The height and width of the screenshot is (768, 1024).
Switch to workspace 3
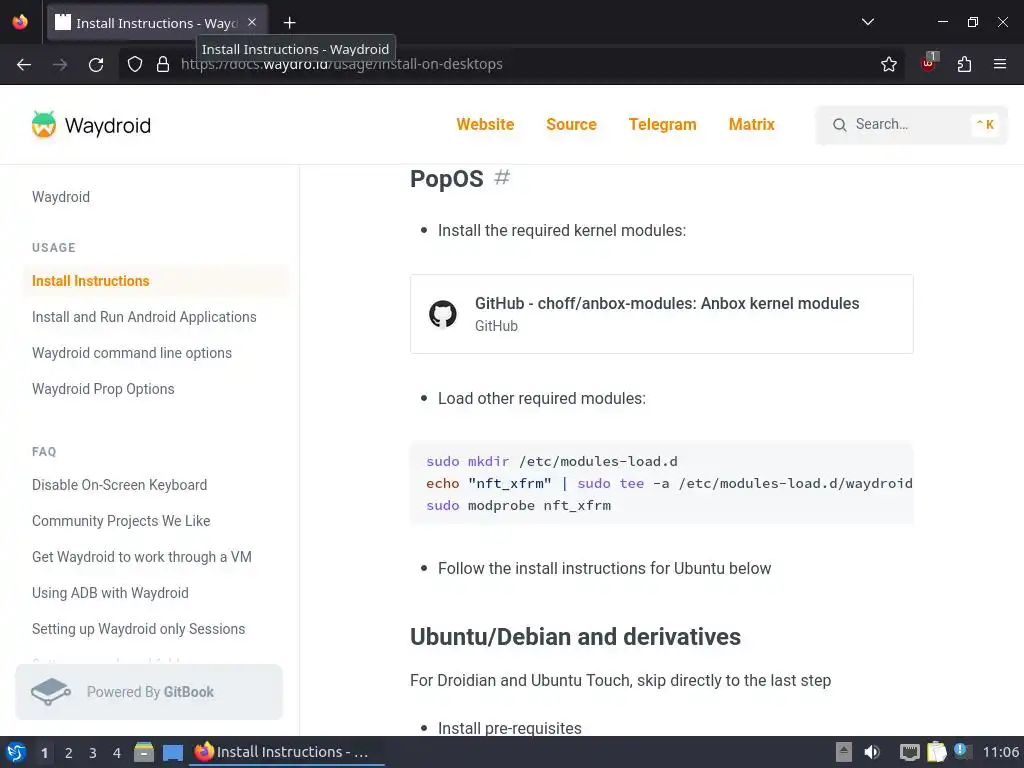pos(93,753)
